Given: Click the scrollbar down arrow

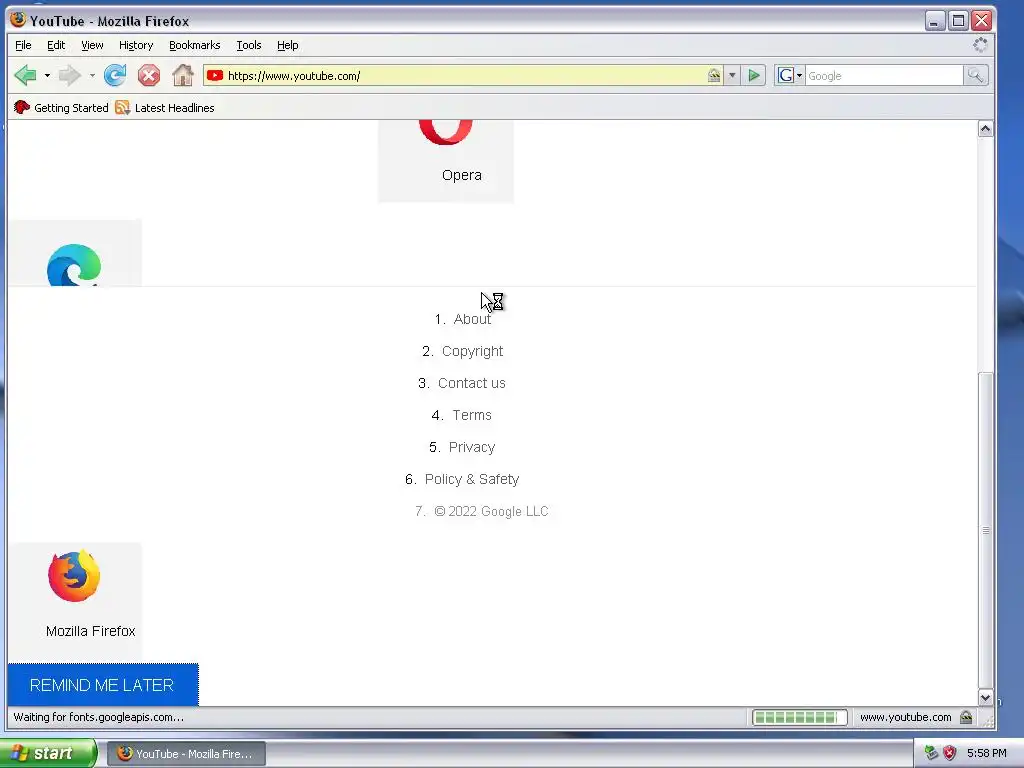Looking at the screenshot, I should click(985, 697).
